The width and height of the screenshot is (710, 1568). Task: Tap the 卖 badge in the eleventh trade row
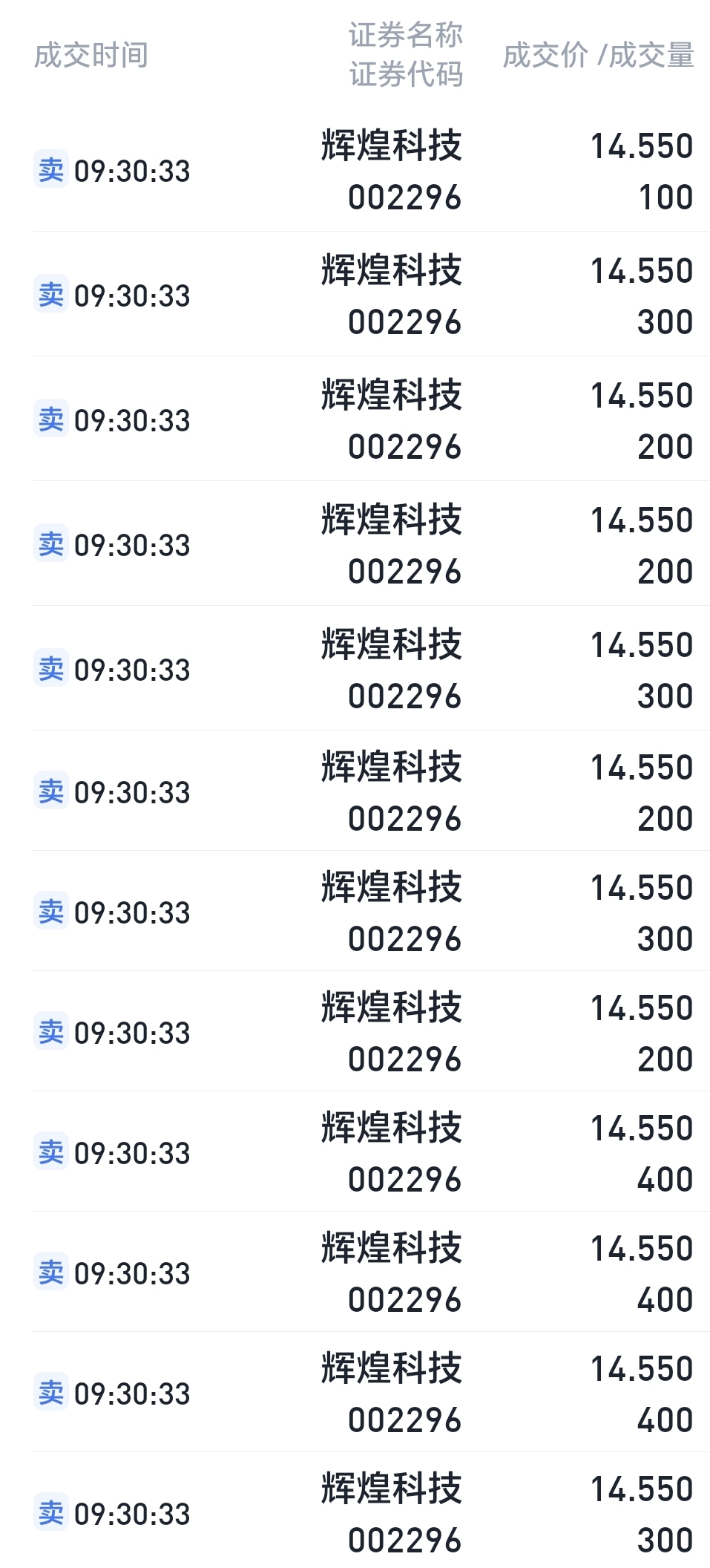51,1393
